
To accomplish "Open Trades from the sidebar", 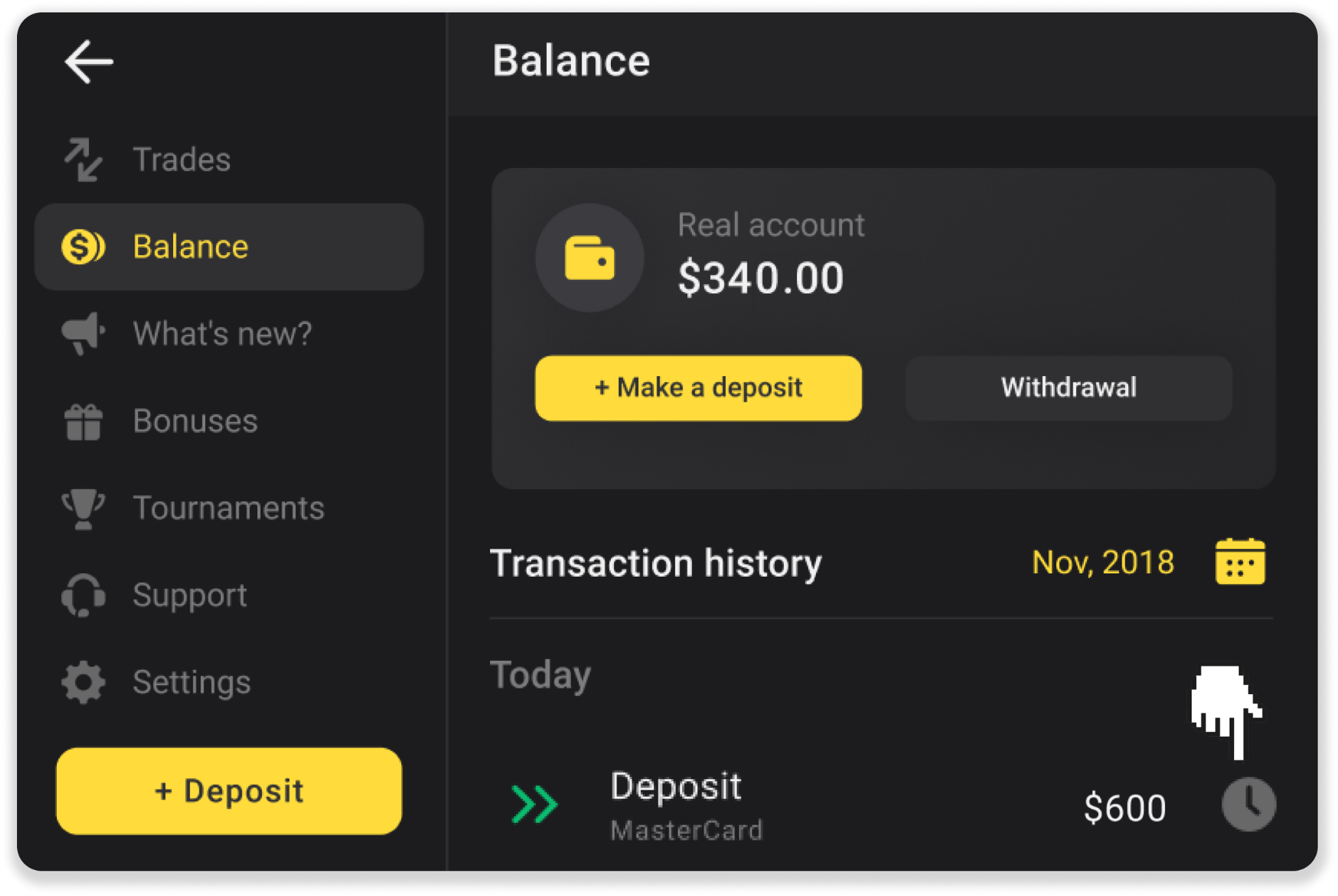I will (182, 159).
